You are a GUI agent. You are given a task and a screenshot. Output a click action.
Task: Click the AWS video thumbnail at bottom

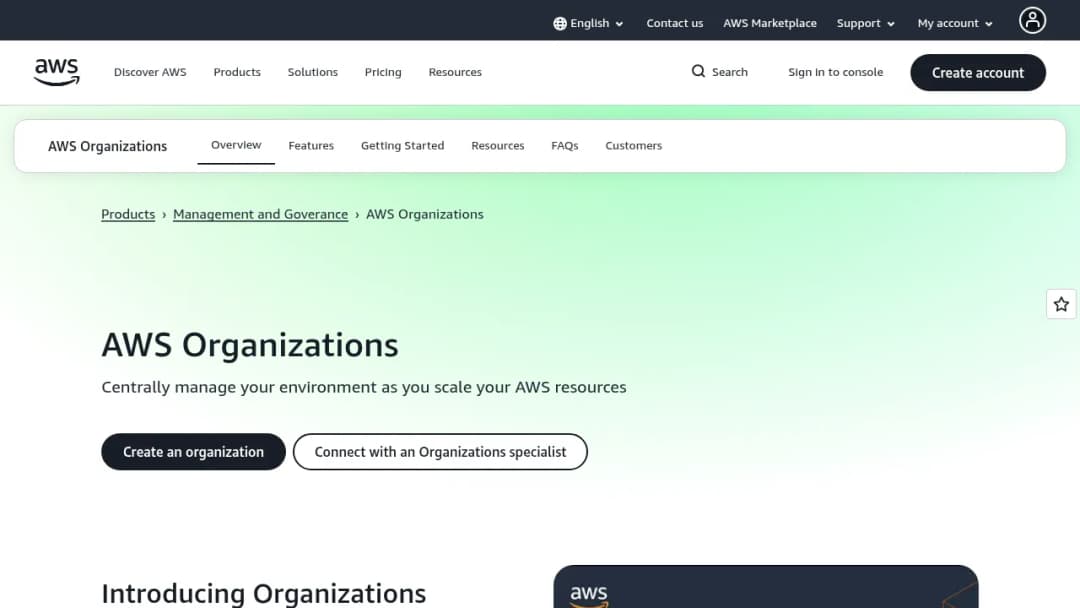tap(765, 587)
